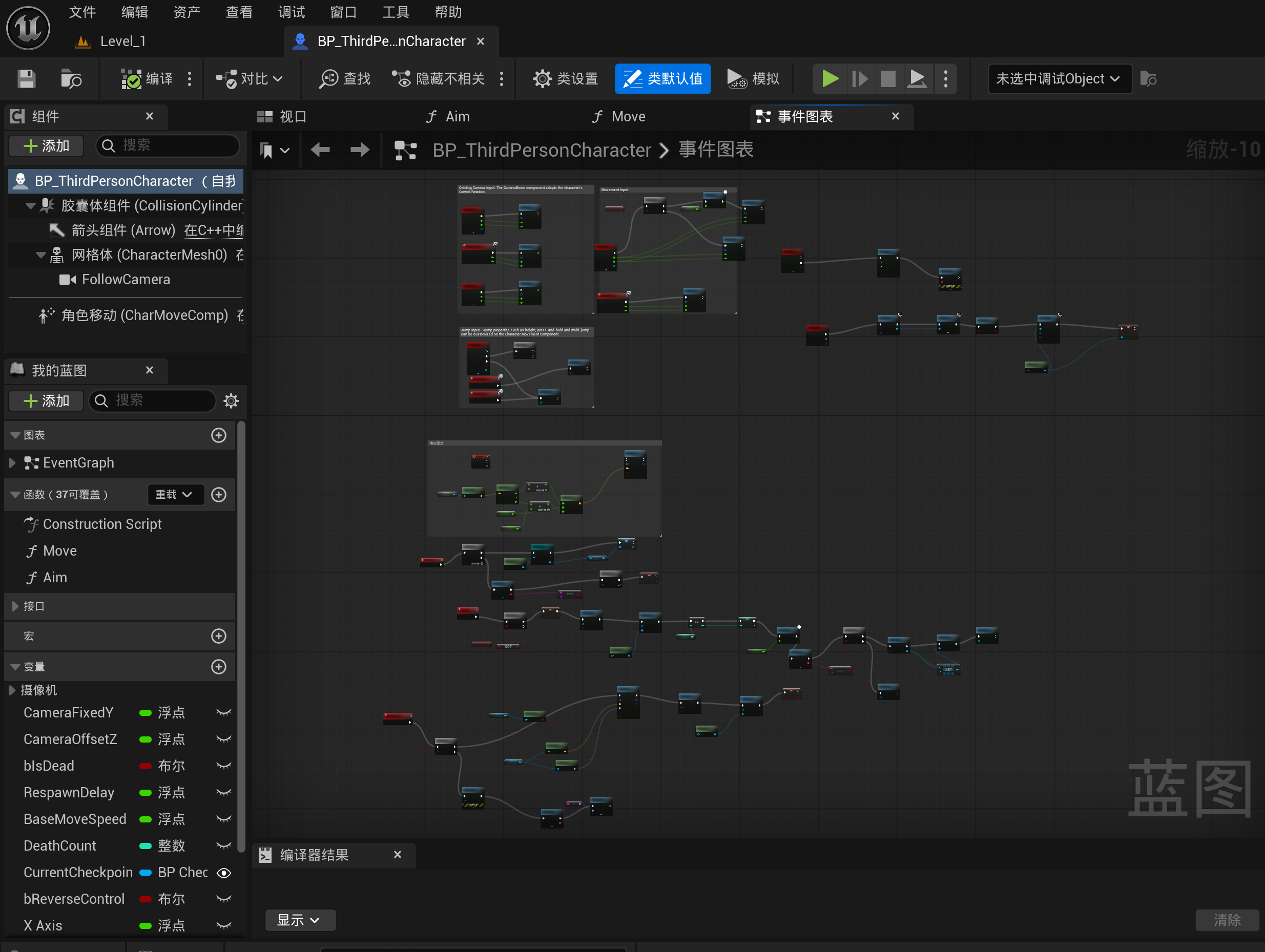Click the green Play button
Viewport: 1265px width, 952px height.
[830, 78]
